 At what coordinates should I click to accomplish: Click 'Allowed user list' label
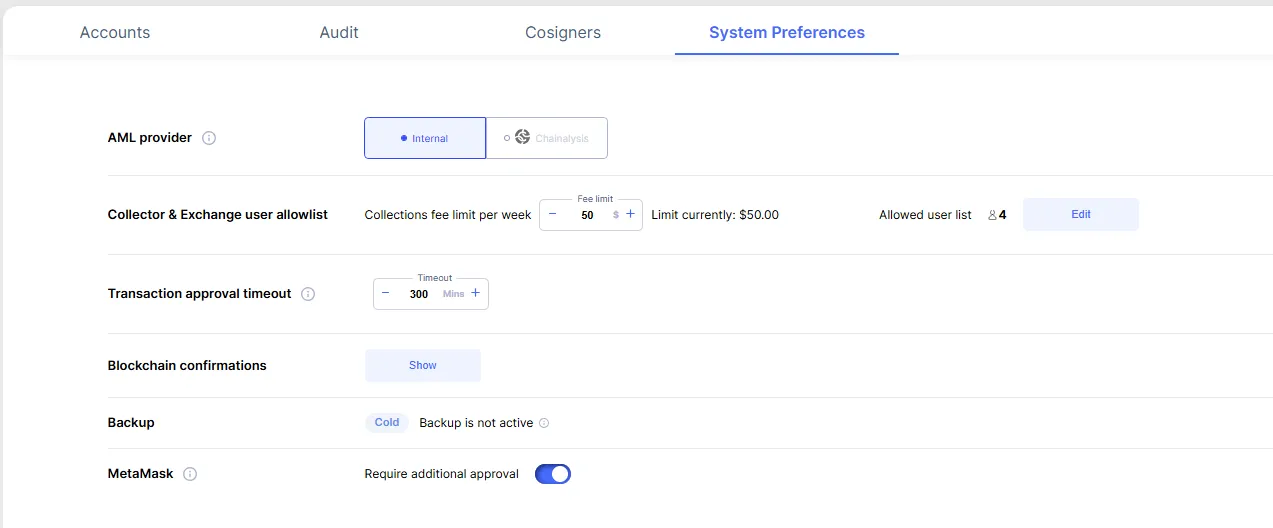point(925,215)
